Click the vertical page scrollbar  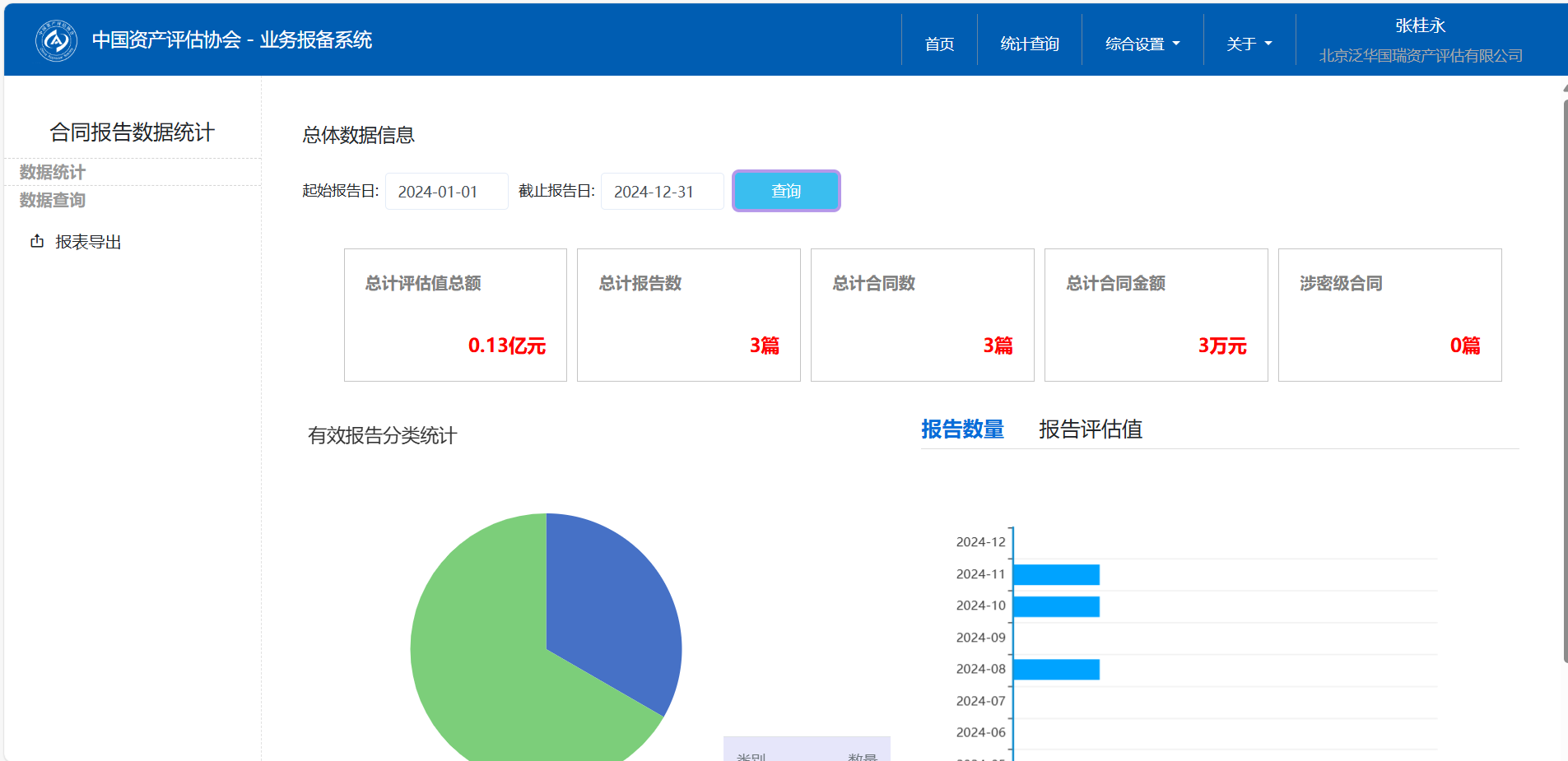1564,378
